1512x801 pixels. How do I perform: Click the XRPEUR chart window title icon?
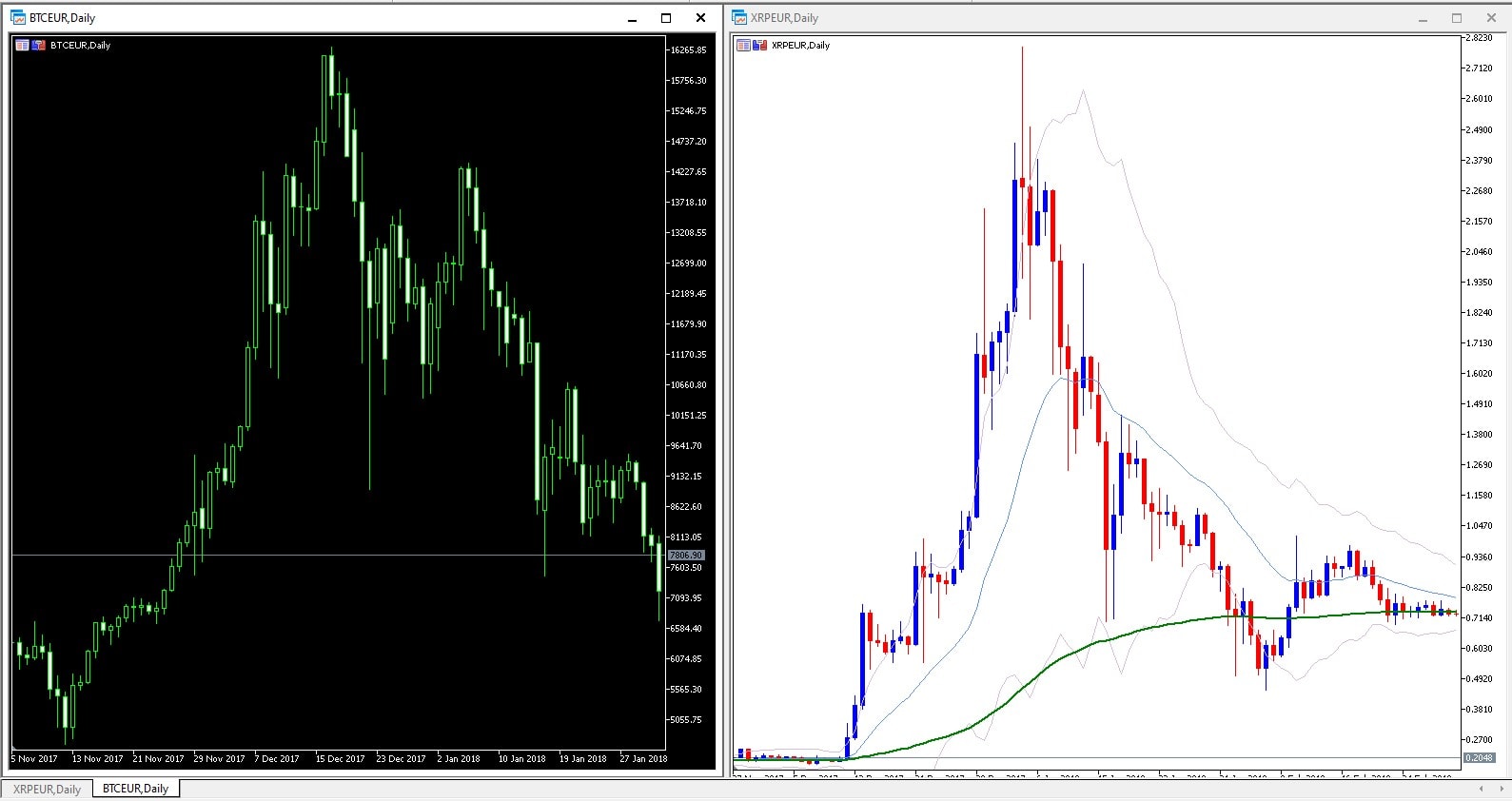(x=739, y=17)
